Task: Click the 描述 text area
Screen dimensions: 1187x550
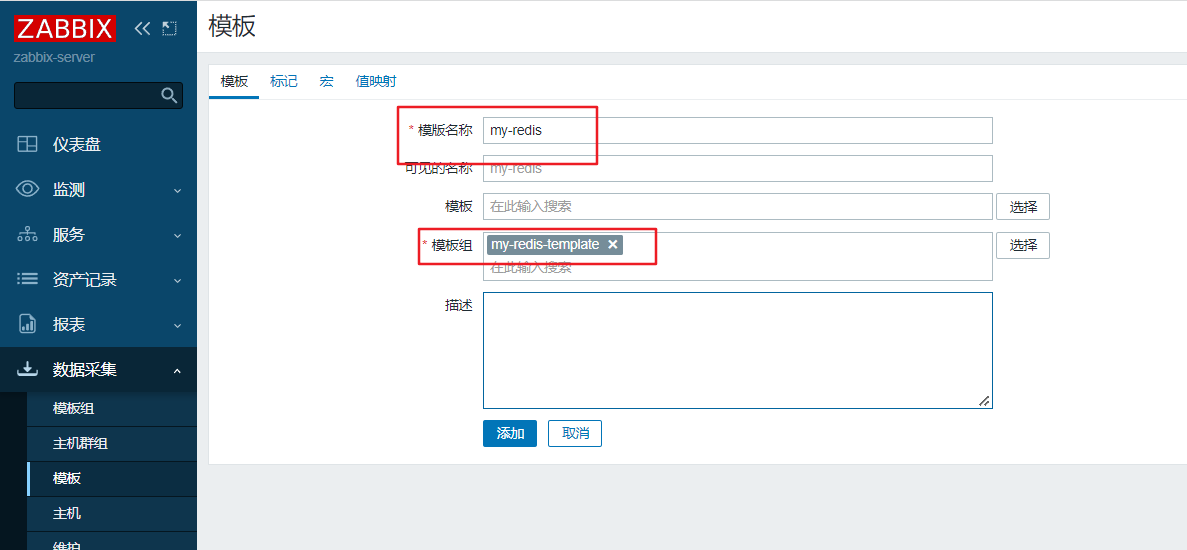Action: click(x=737, y=350)
